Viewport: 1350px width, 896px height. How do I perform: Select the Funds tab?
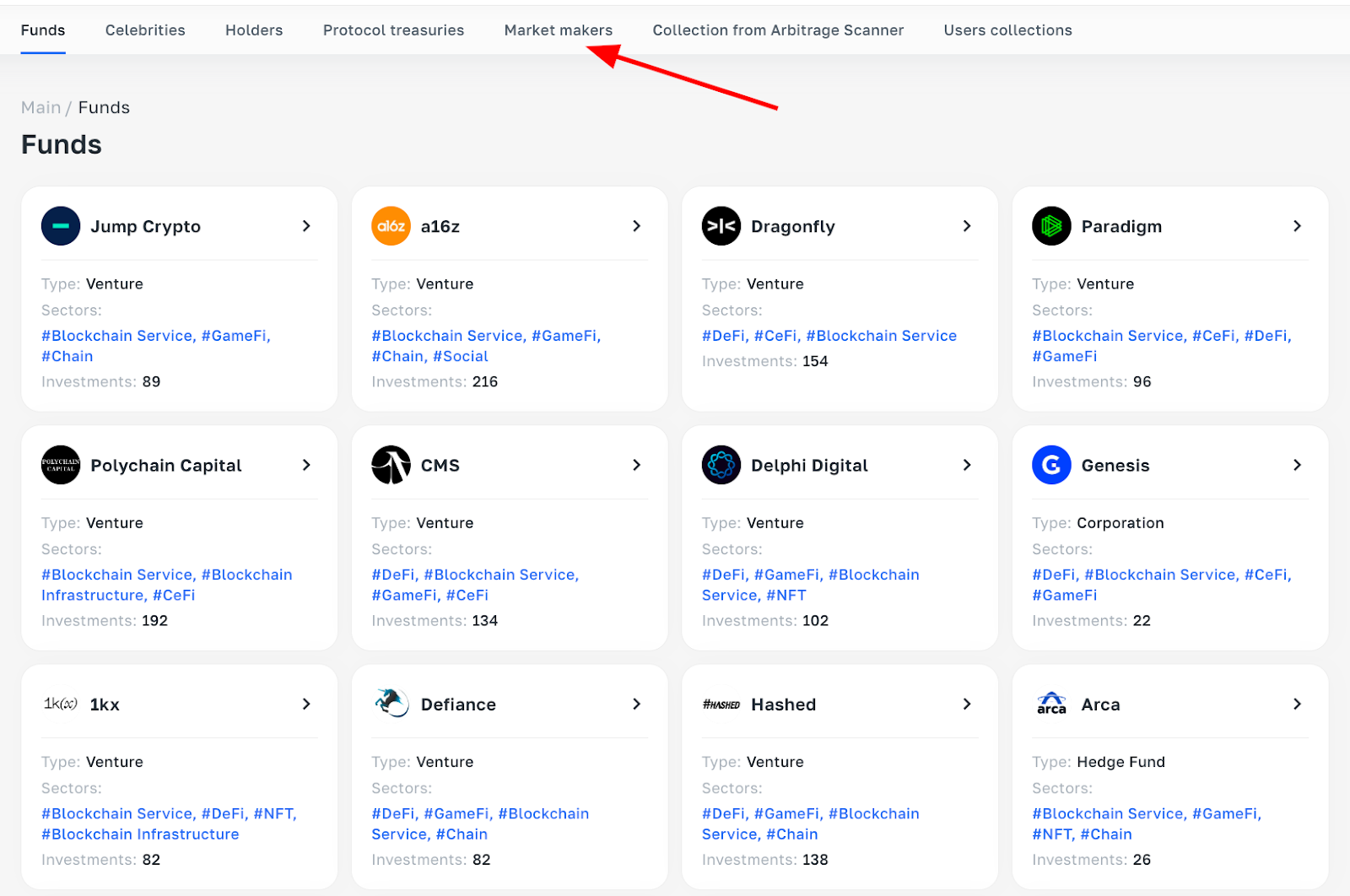tap(43, 30)
